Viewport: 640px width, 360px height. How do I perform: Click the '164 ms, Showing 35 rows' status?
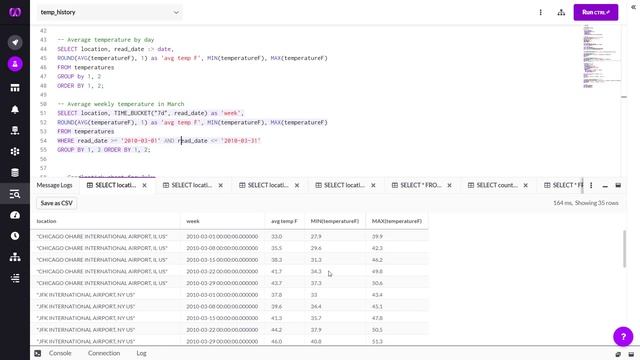(x=586, y=203)
